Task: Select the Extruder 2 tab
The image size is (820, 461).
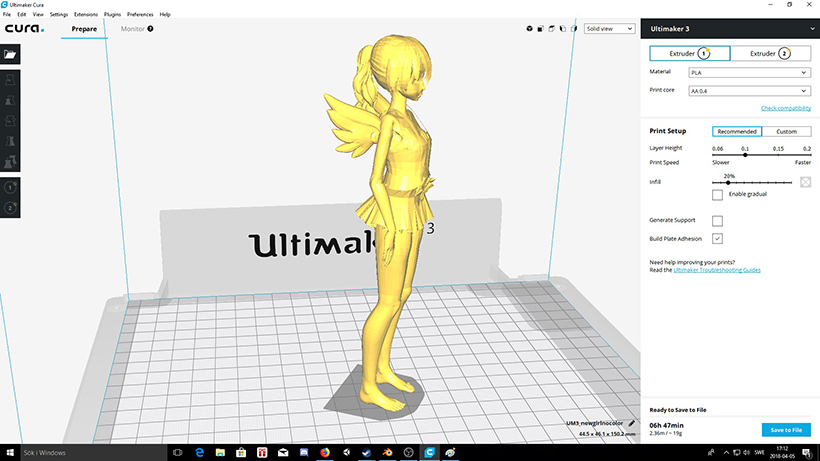Action: [x=770, y=53]
